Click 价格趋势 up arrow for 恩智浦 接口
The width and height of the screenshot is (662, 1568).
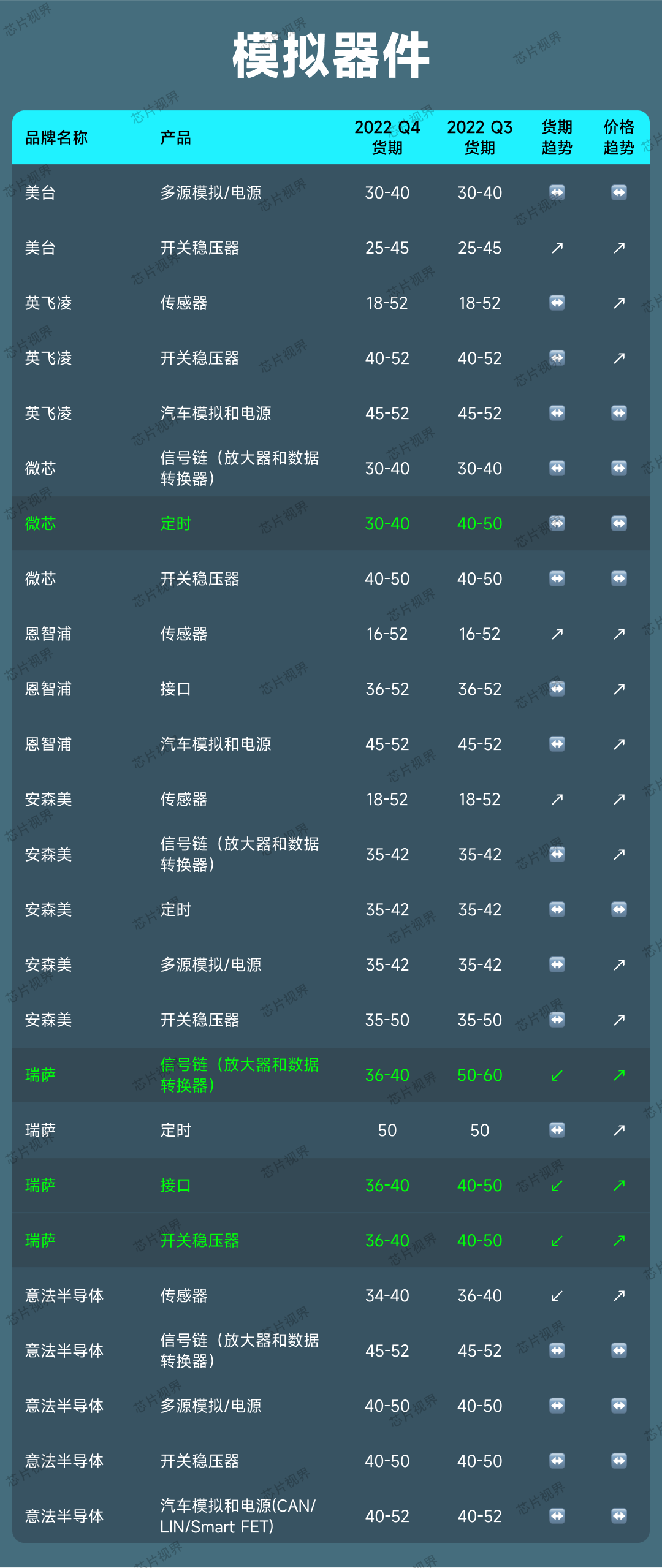(619, 689)
